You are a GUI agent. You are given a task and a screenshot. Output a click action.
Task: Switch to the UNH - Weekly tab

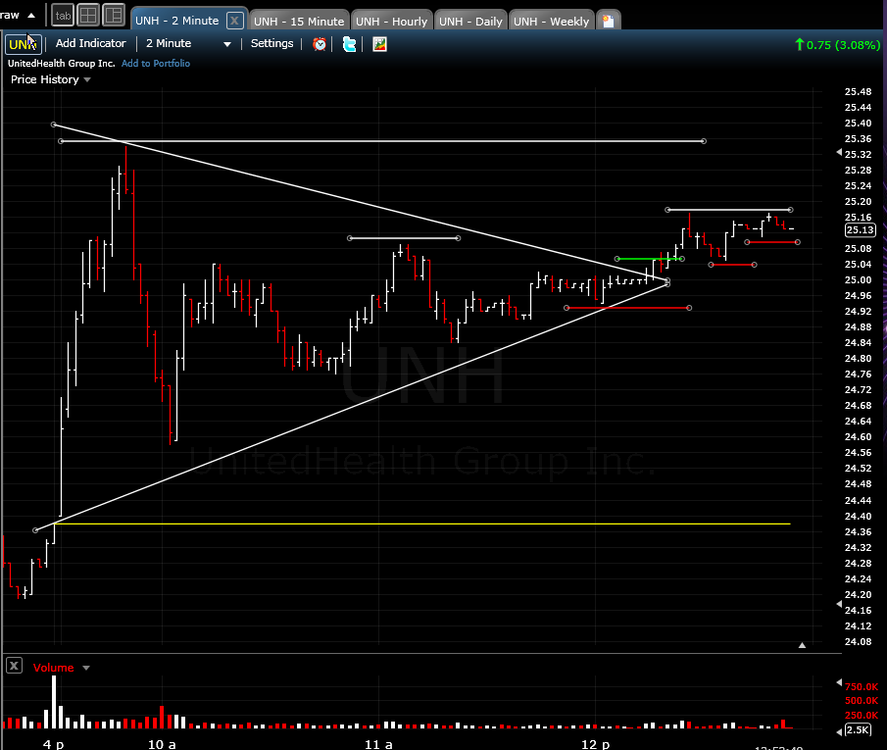(551, 21)
